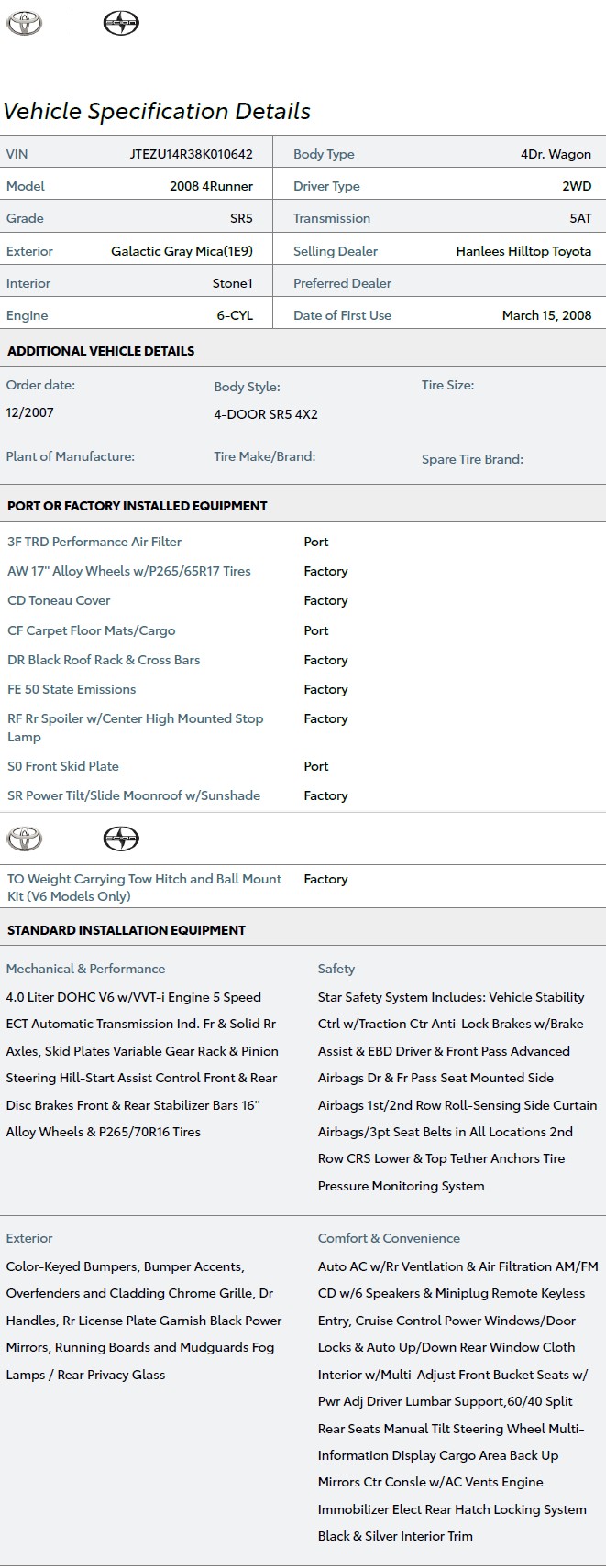Image resolution: width=606 pixels, height=1568 pixels.
Task: Click the Comfort & Convenience subheading
Action: pyautogui.click(x=389, y=1238)
